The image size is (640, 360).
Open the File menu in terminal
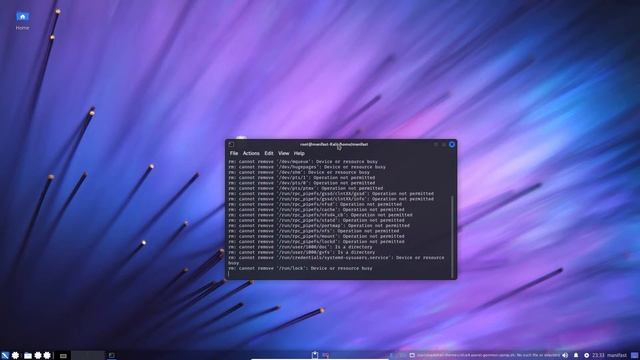233,153
